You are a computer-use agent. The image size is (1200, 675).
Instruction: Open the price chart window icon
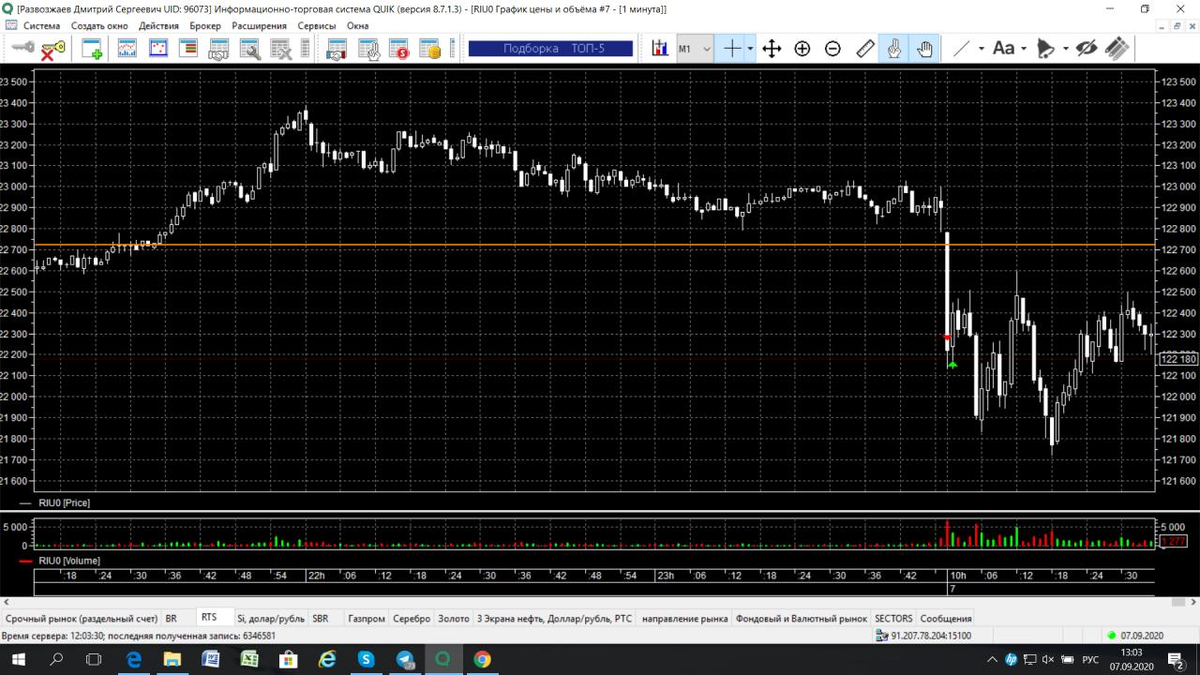click(127, 48)
